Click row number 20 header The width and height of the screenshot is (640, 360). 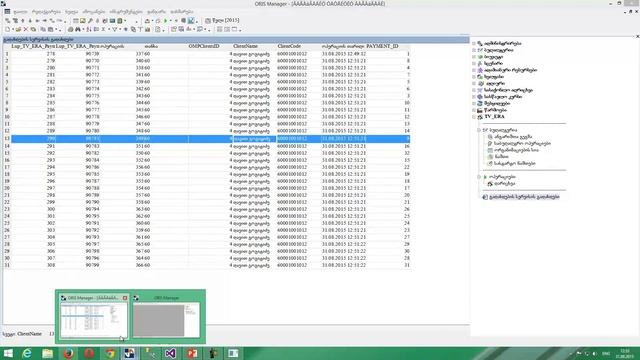point(7,188)
